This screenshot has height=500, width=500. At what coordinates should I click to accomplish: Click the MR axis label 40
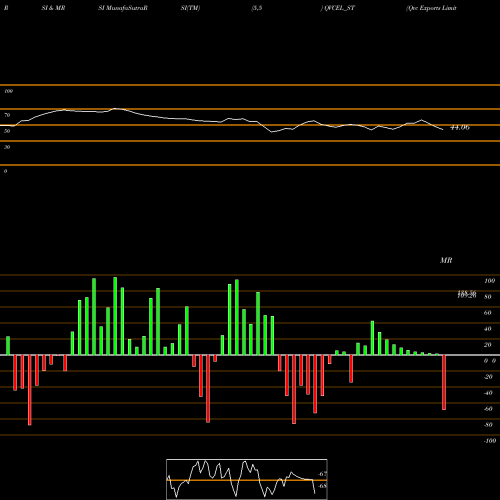[x=488, y=329]
